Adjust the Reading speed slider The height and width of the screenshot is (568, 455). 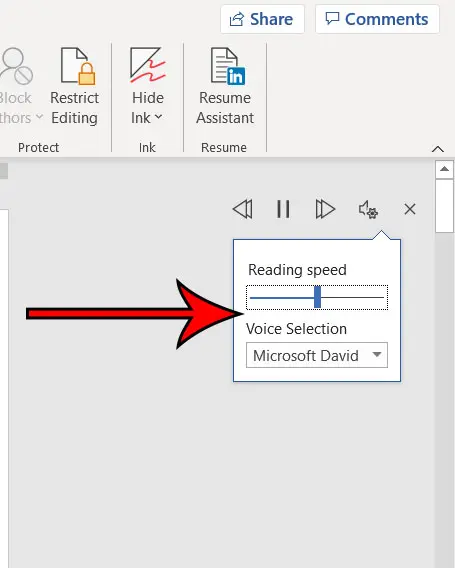coord(317,297)
